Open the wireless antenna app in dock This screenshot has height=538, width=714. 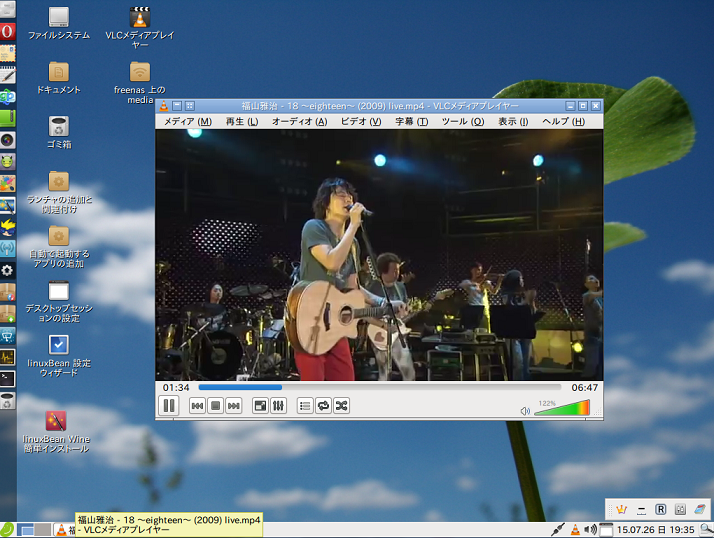coord(8,248)
